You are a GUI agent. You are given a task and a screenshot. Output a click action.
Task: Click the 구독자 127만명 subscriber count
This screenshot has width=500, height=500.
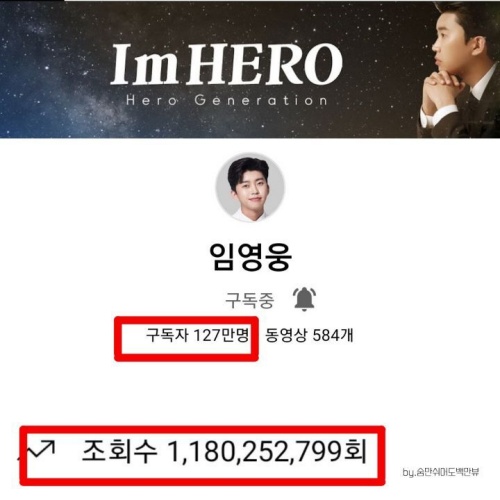198,335
